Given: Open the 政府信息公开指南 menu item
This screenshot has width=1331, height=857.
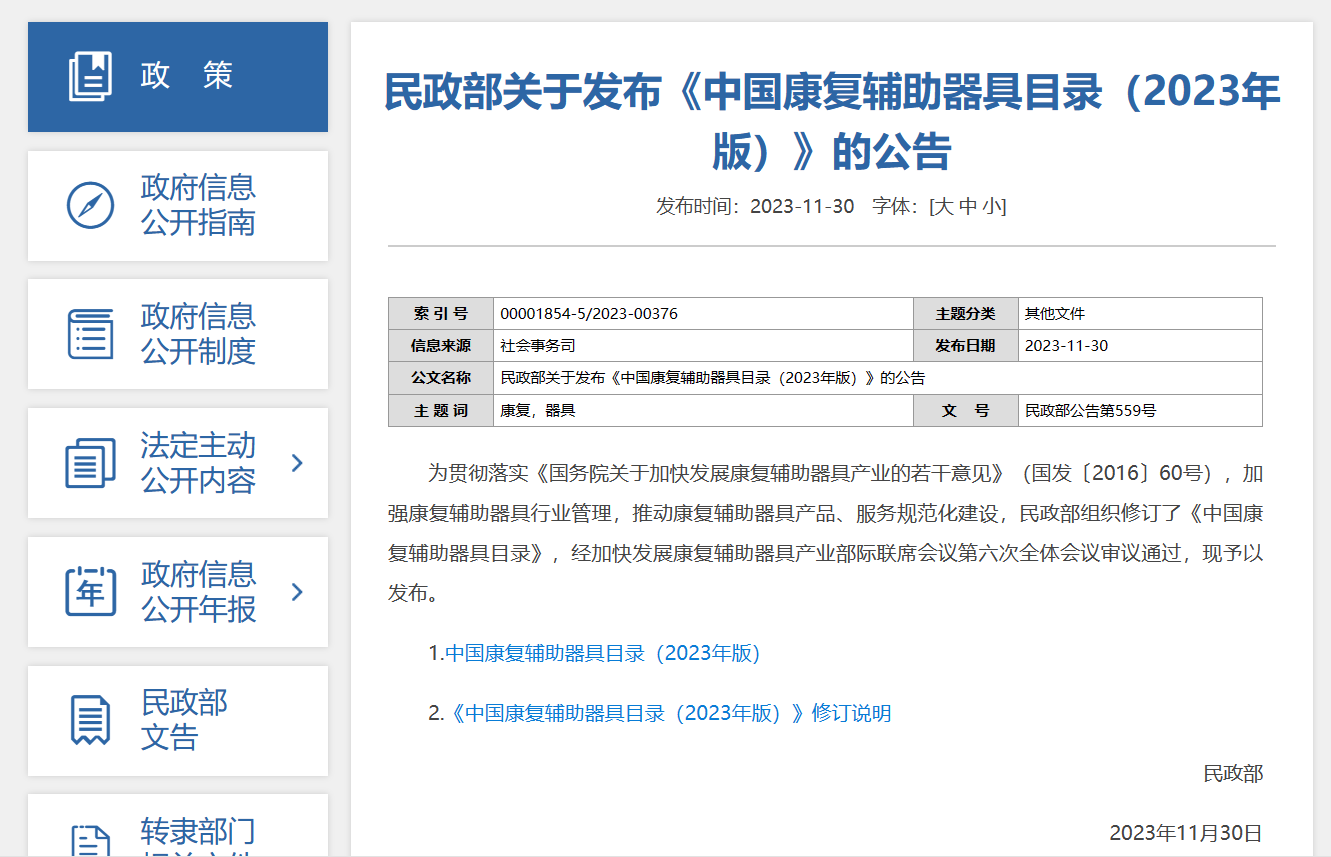Looking at the screenshot, I should [198, 205].
